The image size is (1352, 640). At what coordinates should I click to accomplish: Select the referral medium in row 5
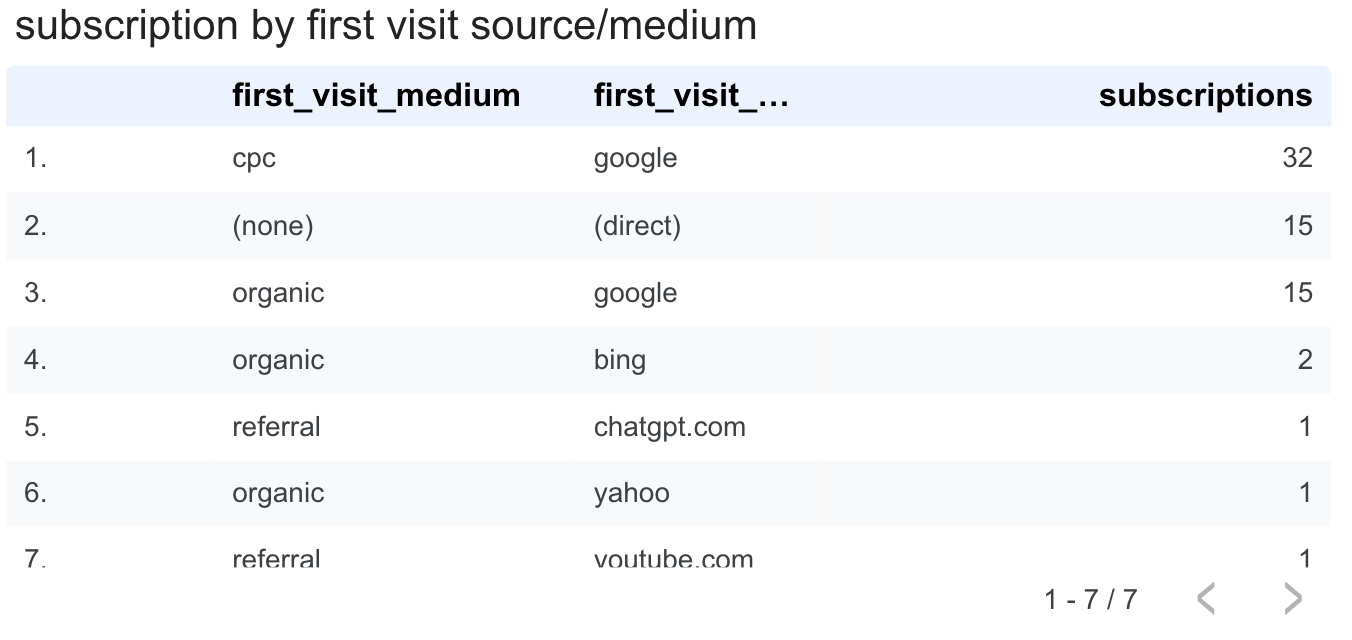pos(276,427)
